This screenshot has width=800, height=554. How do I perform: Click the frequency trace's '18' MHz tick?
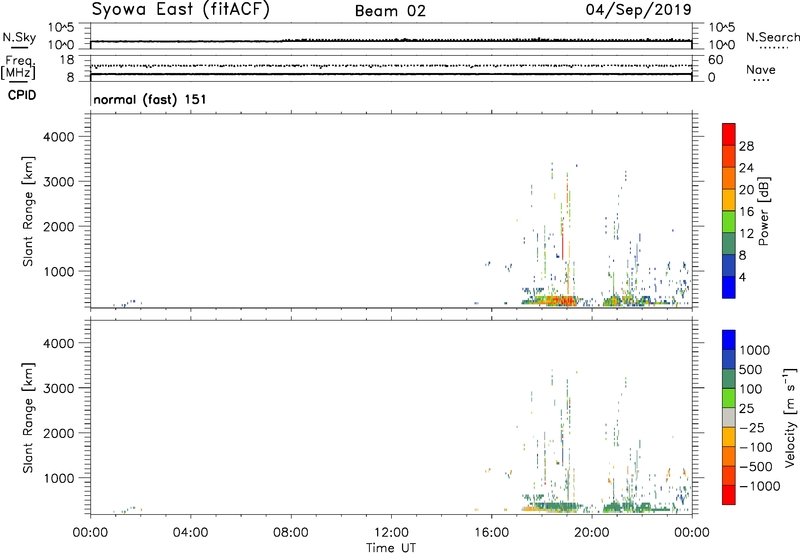tap(67, 60)
